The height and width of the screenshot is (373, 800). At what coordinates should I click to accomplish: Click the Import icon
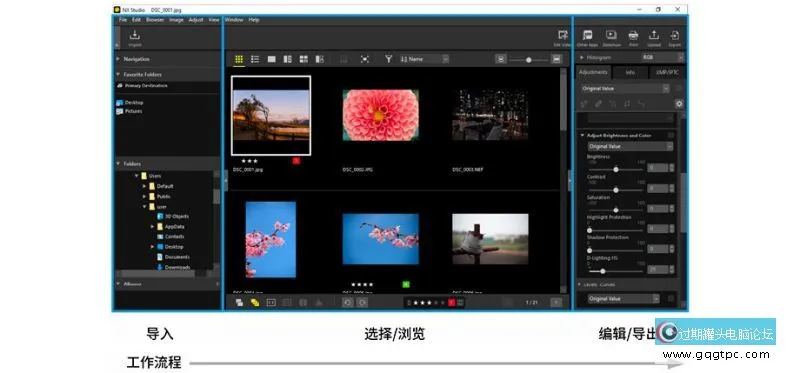(135, 35)
